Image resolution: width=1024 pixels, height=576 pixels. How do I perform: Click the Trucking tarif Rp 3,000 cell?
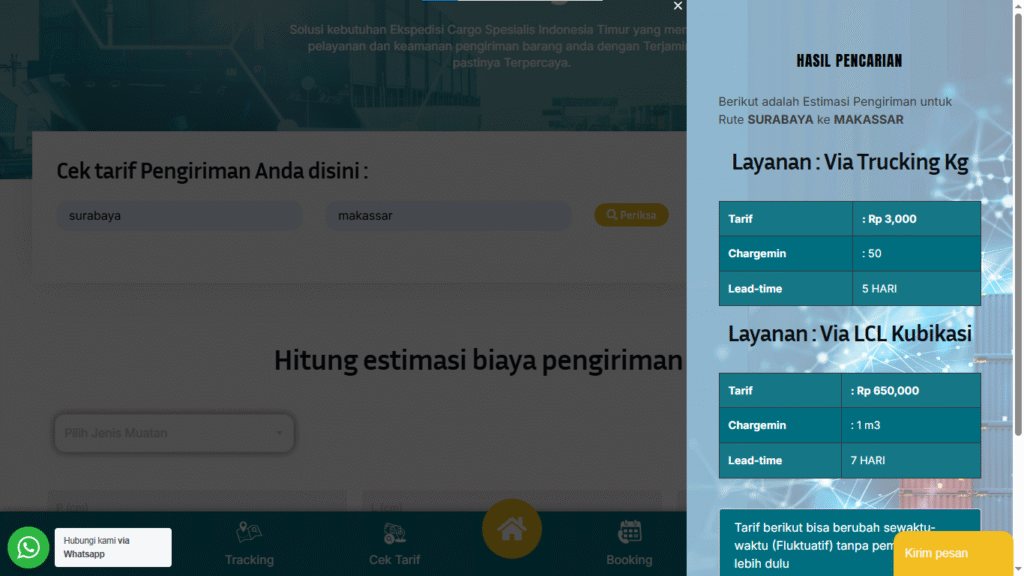click(915, 219)
